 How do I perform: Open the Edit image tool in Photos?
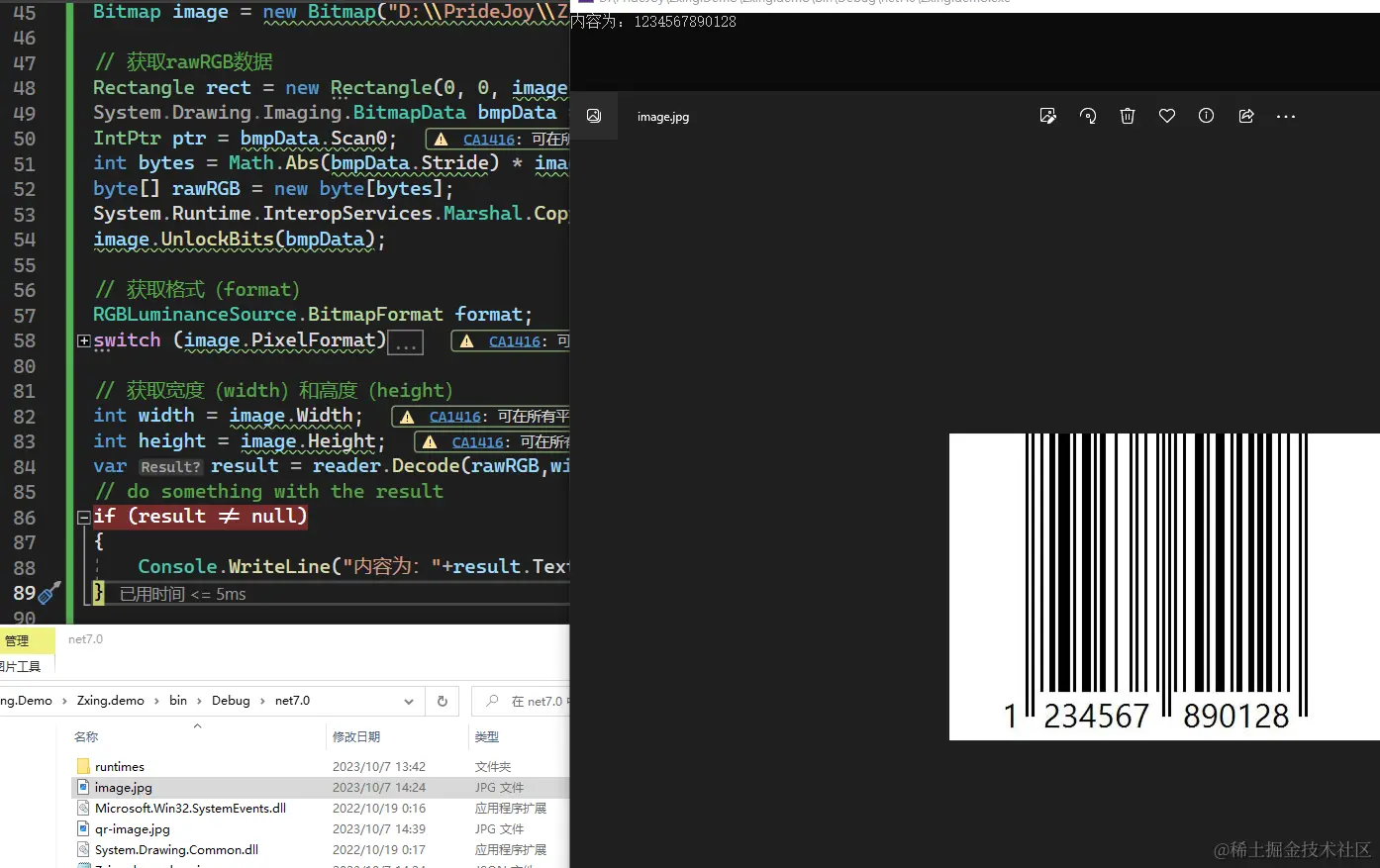pyautogui.click(x=1047, y=116)
